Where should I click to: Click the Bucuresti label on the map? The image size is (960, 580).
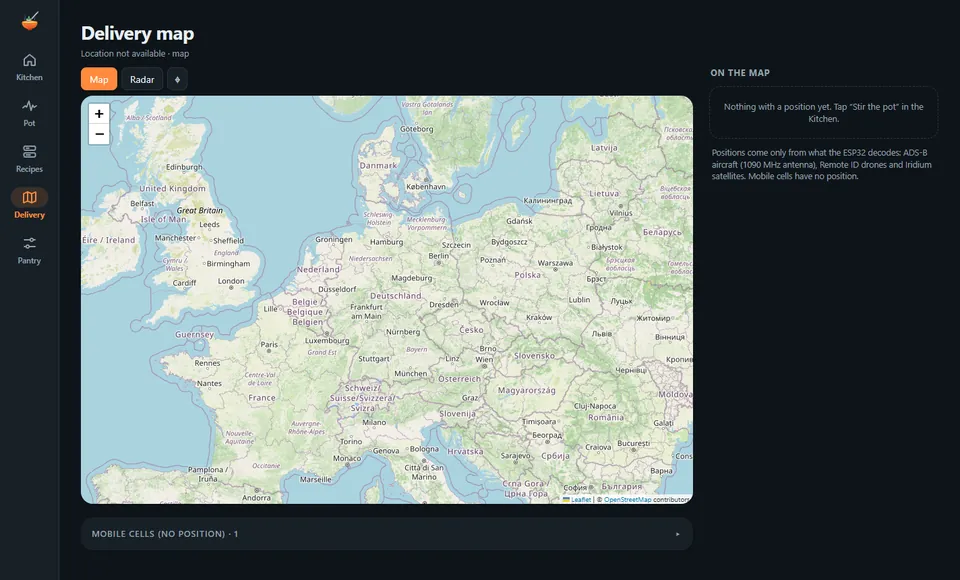click(634, 443)
